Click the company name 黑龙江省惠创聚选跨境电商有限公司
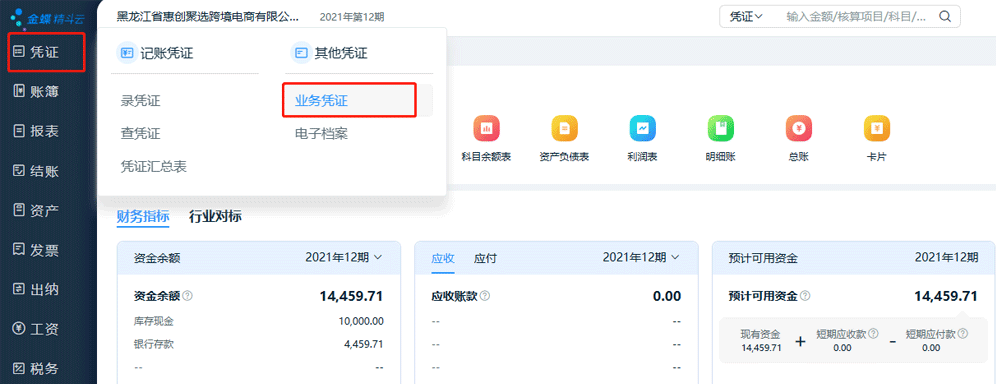 tap(208, 17)
